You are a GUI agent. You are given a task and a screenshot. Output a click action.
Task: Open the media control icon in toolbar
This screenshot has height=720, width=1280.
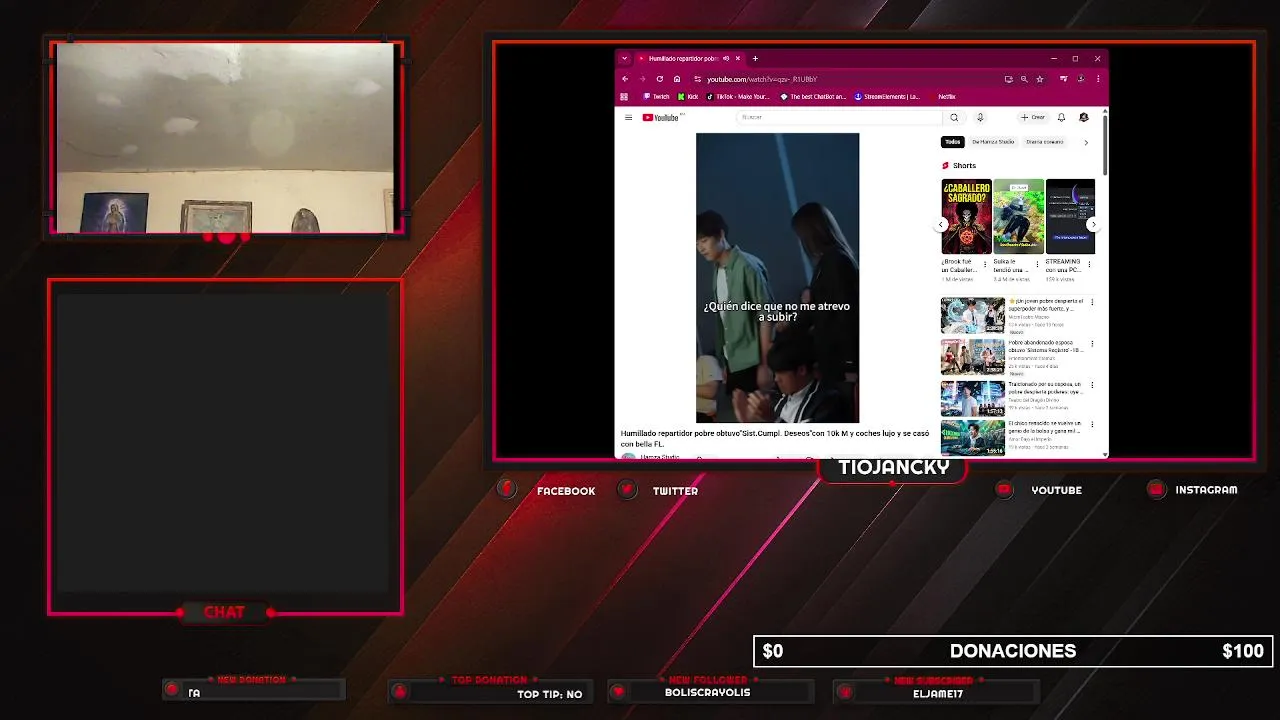[1064, 79]
